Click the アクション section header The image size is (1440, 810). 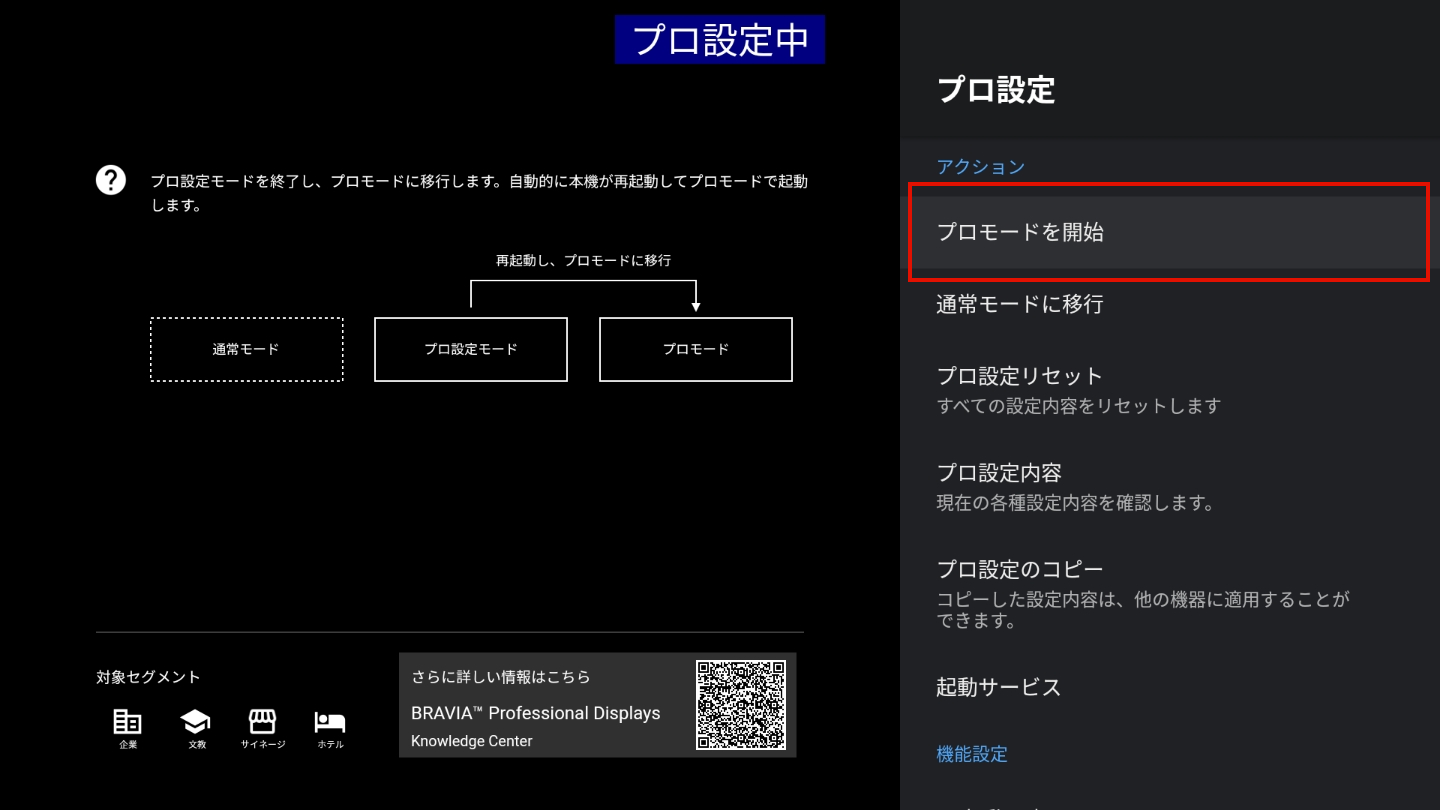coord(980,167)
